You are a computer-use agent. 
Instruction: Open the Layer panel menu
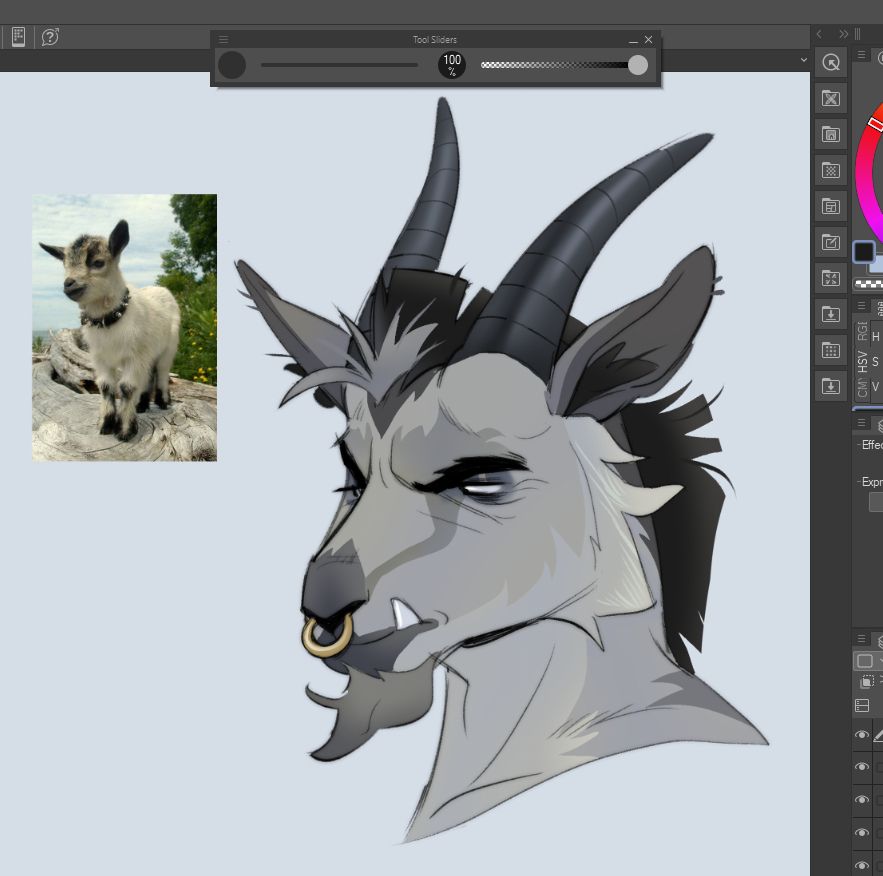tap(861, 638)
